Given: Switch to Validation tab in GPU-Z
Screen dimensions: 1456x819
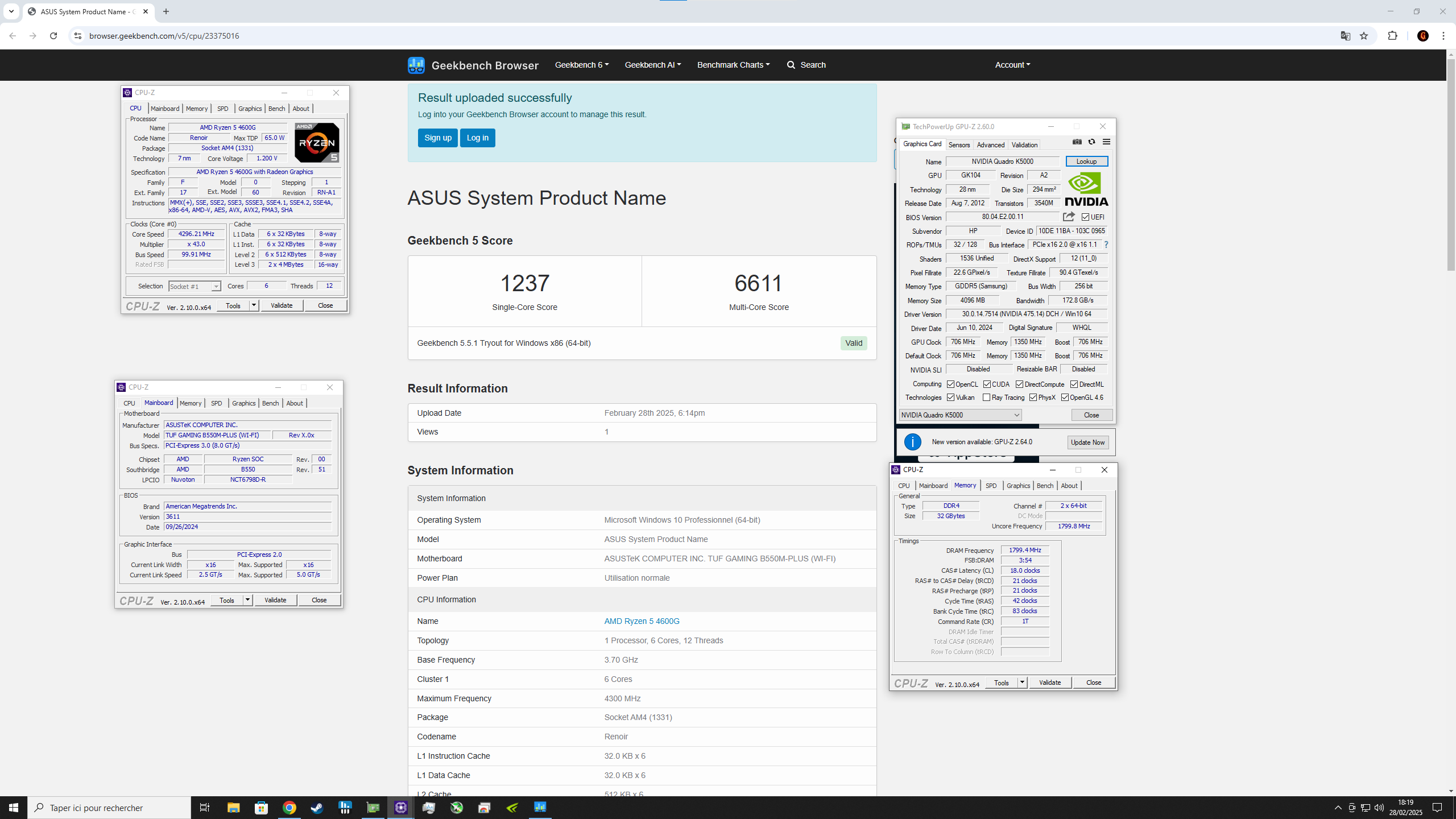Looking at the screenshot, I should 1024,144.
